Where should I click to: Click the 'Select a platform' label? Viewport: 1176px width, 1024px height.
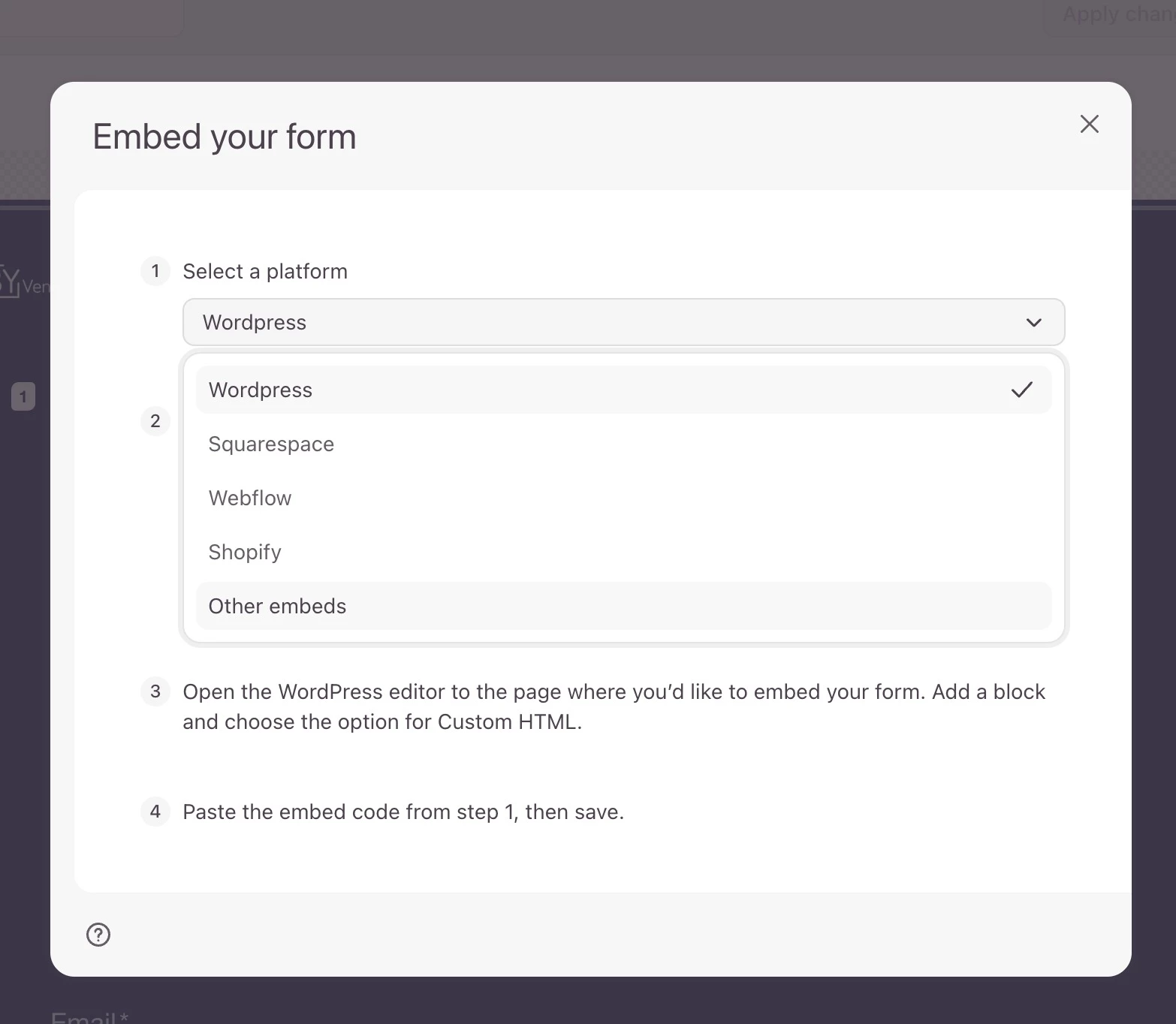tap(265, 271)
